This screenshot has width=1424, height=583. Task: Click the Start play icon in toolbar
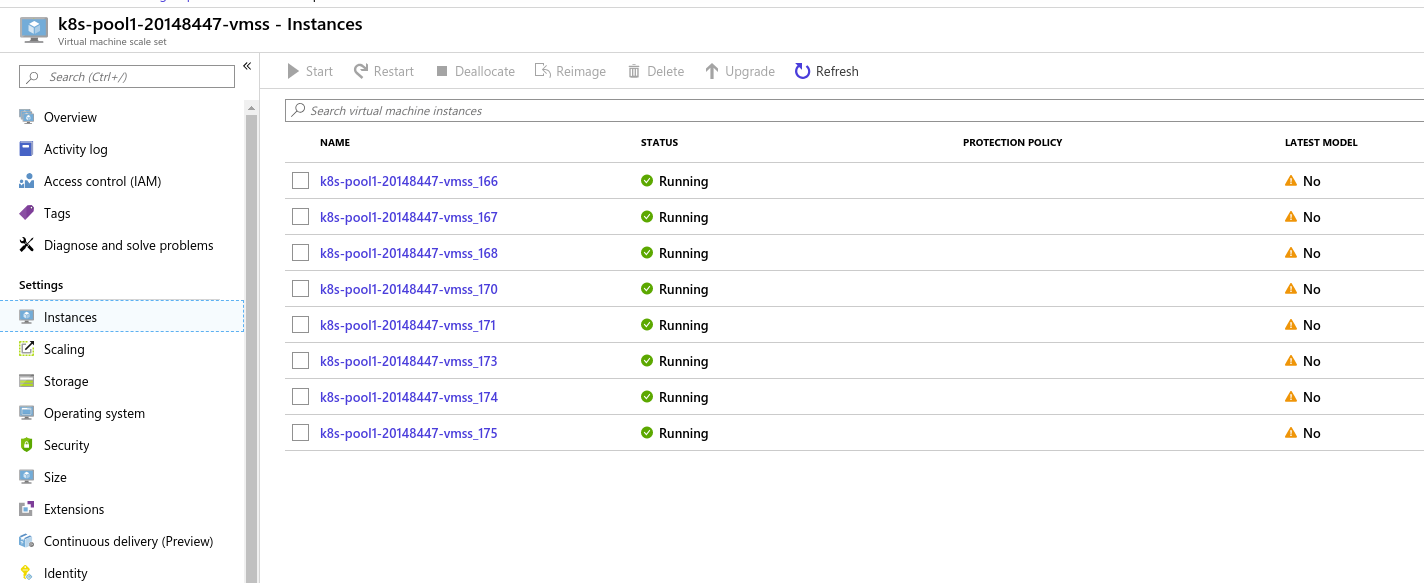coord(293,71)
